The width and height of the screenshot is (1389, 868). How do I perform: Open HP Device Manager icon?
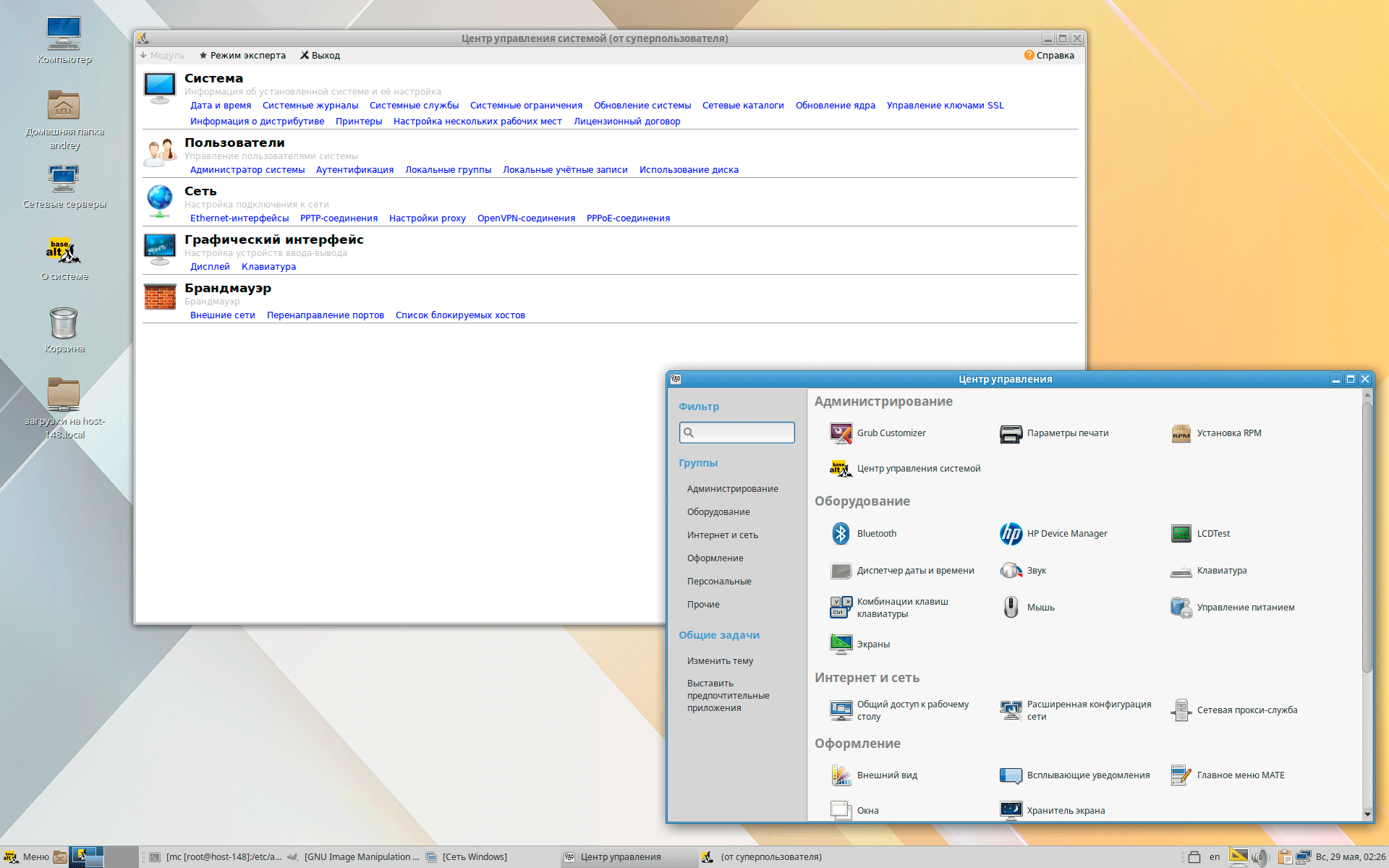1011,534
